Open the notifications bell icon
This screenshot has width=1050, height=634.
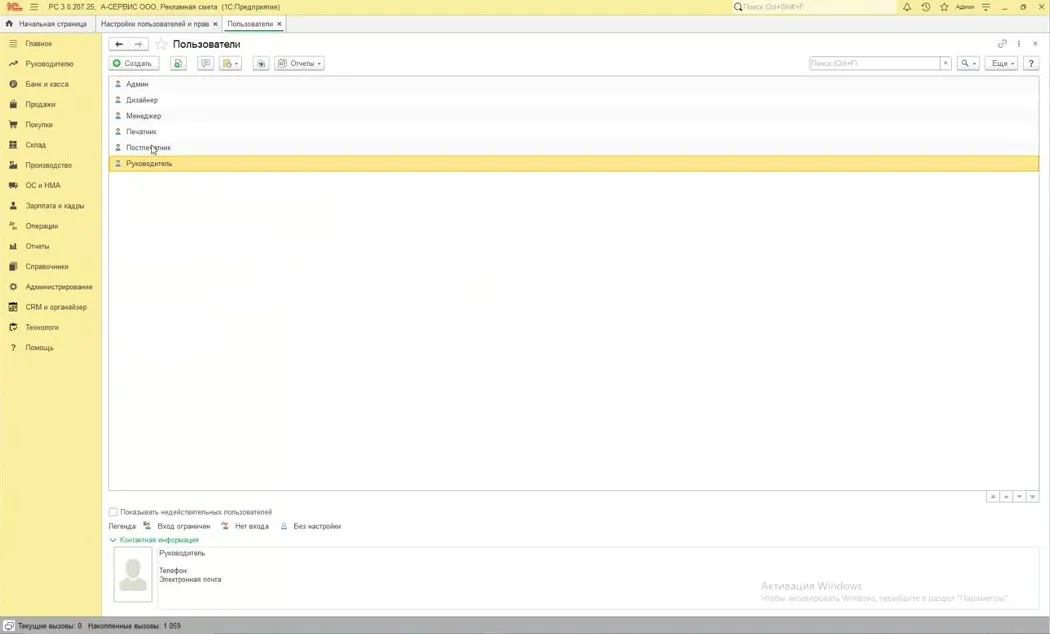point(907,7)
